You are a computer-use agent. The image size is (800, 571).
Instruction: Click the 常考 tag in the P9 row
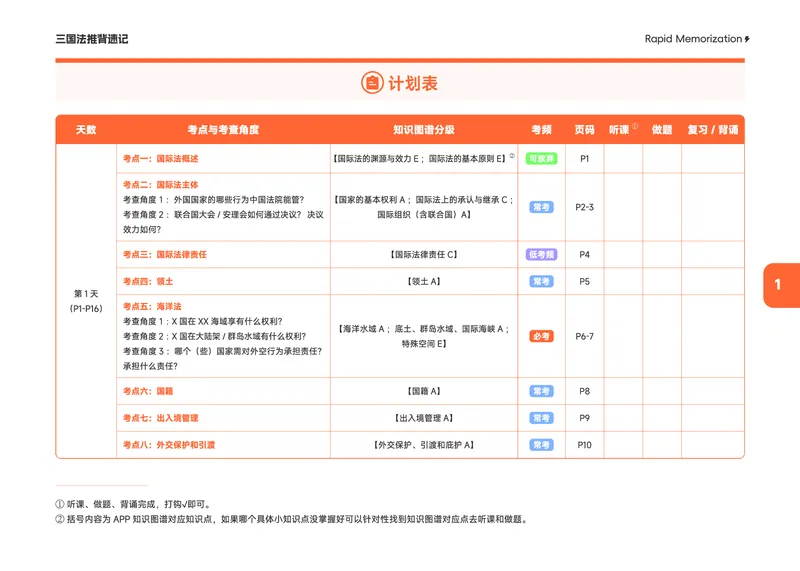coord(541,418)
